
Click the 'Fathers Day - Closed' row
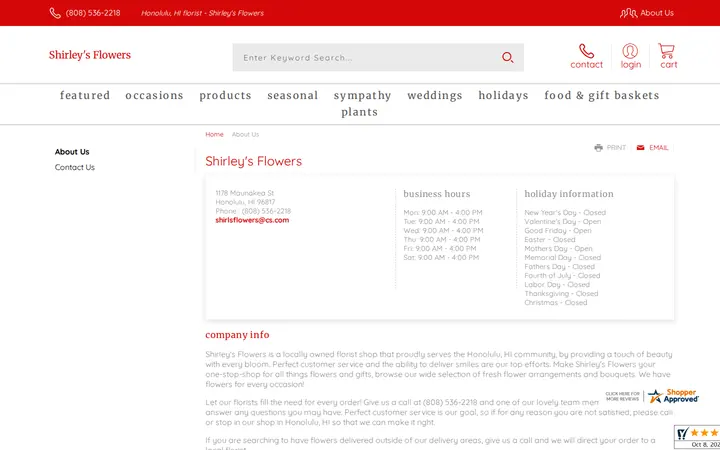coord(559,266)
